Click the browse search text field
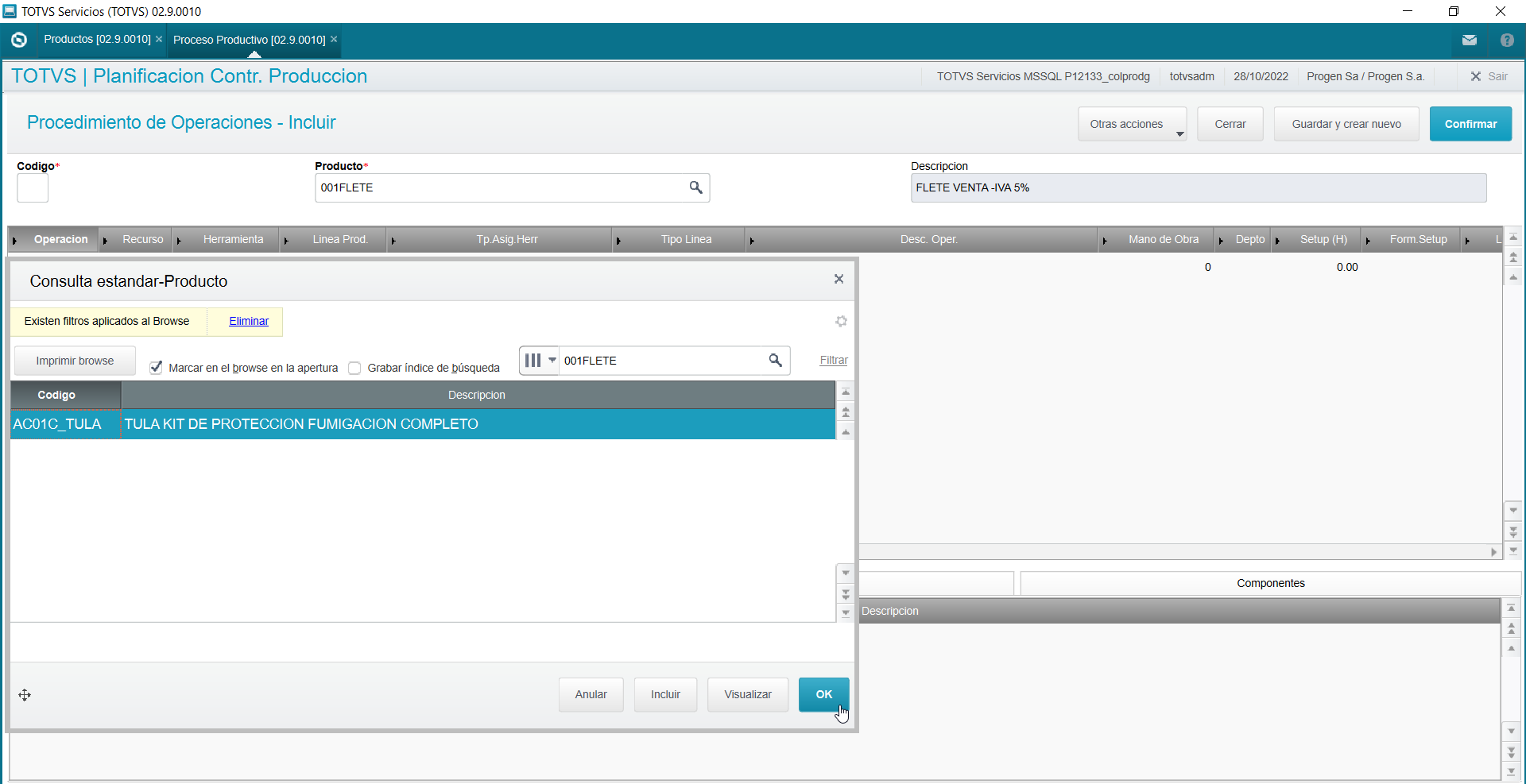The width and height of the screenshot is (1526, 784). pos(662,361)
